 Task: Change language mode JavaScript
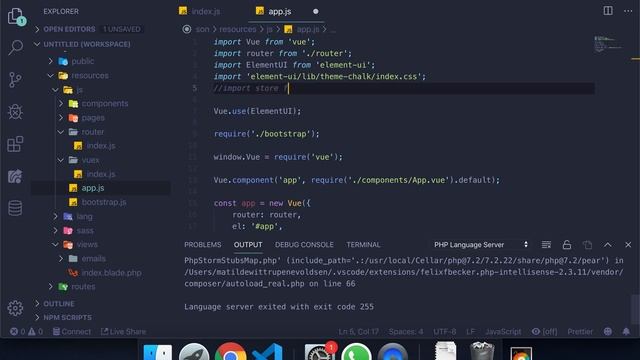click(503, 331)
